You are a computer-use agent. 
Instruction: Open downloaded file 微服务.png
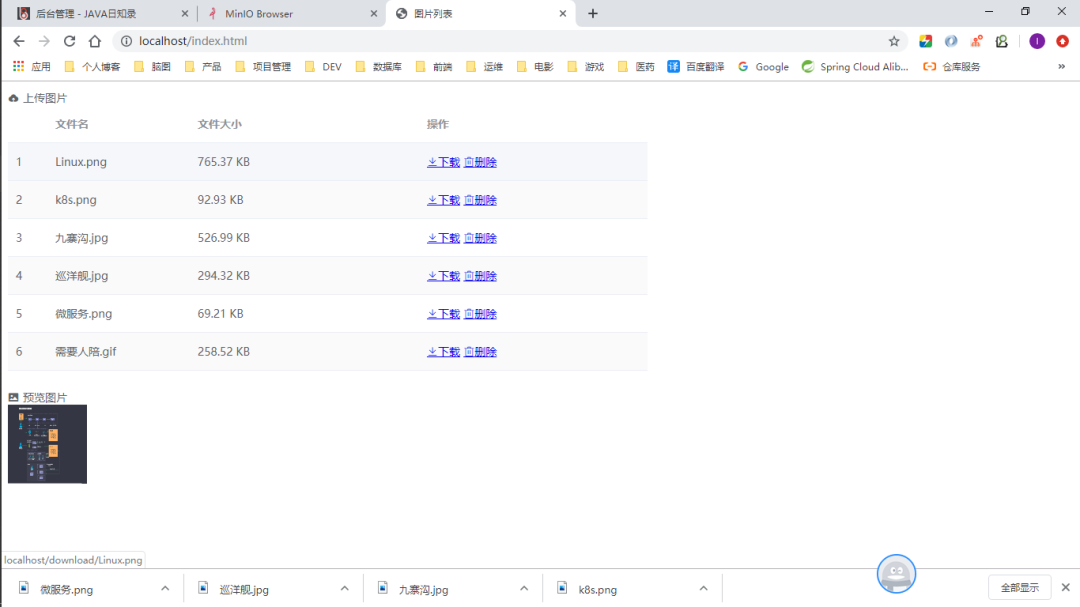pos(67,590)
